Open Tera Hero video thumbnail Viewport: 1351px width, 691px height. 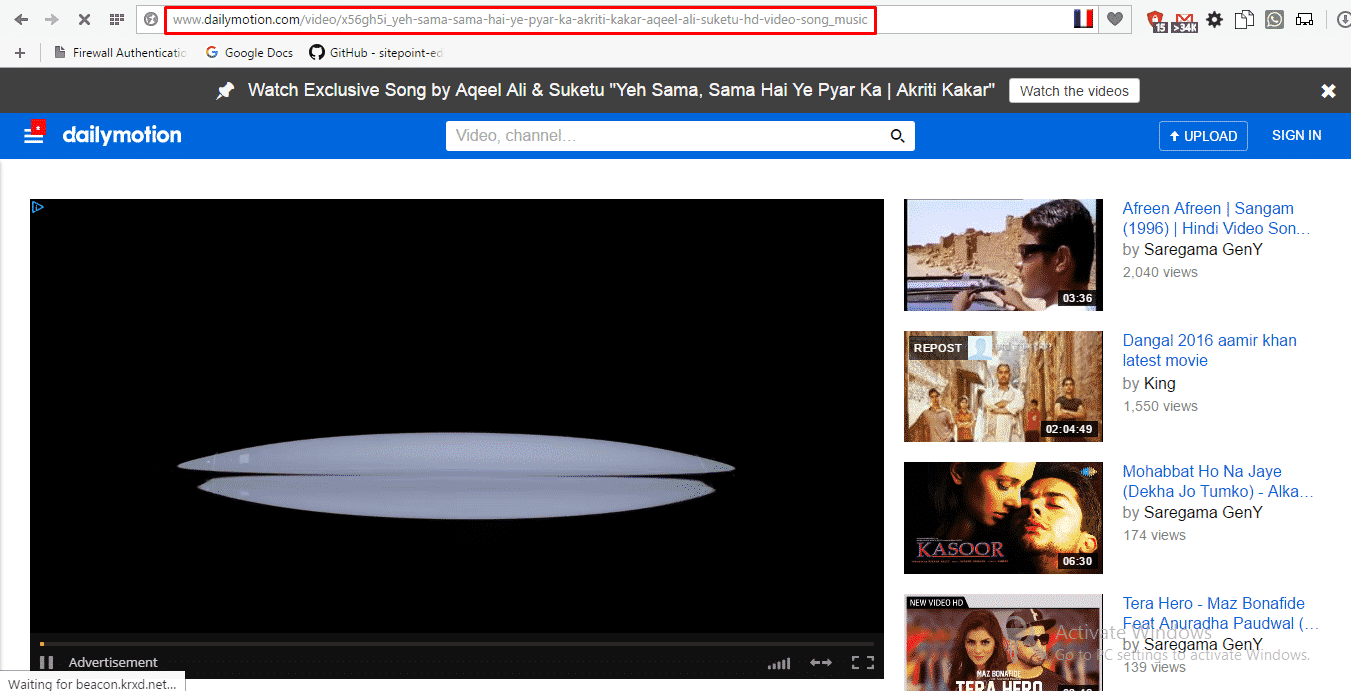pos(1003,642)
